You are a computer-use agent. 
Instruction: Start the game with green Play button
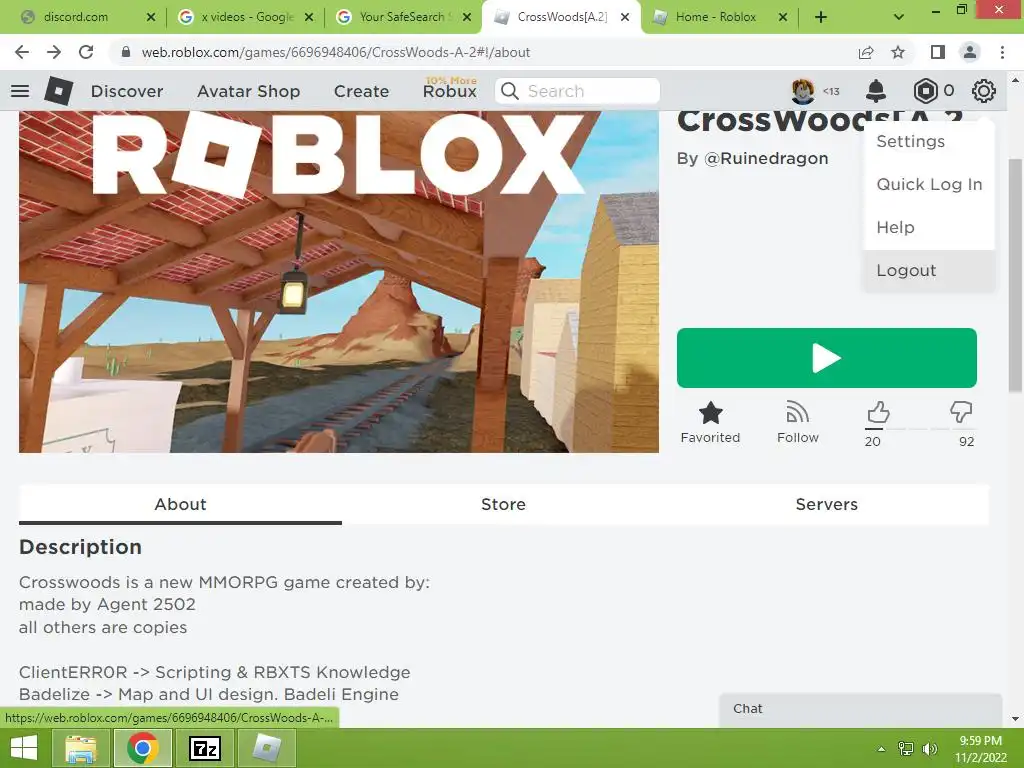[x=827, y=358]
